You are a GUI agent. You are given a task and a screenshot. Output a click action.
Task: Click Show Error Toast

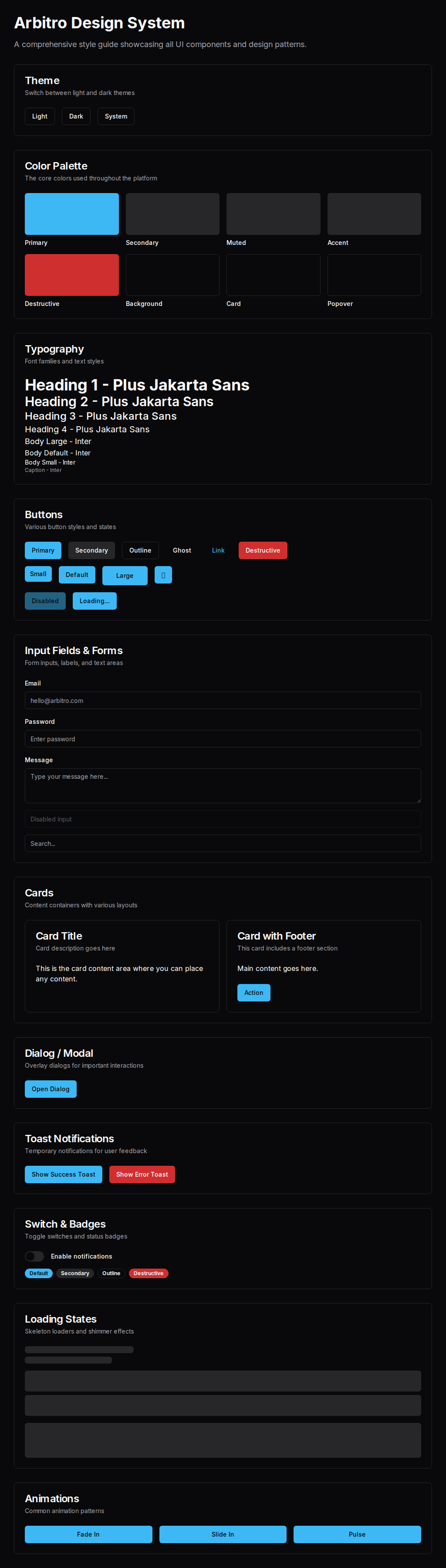tap(142, 1174)
